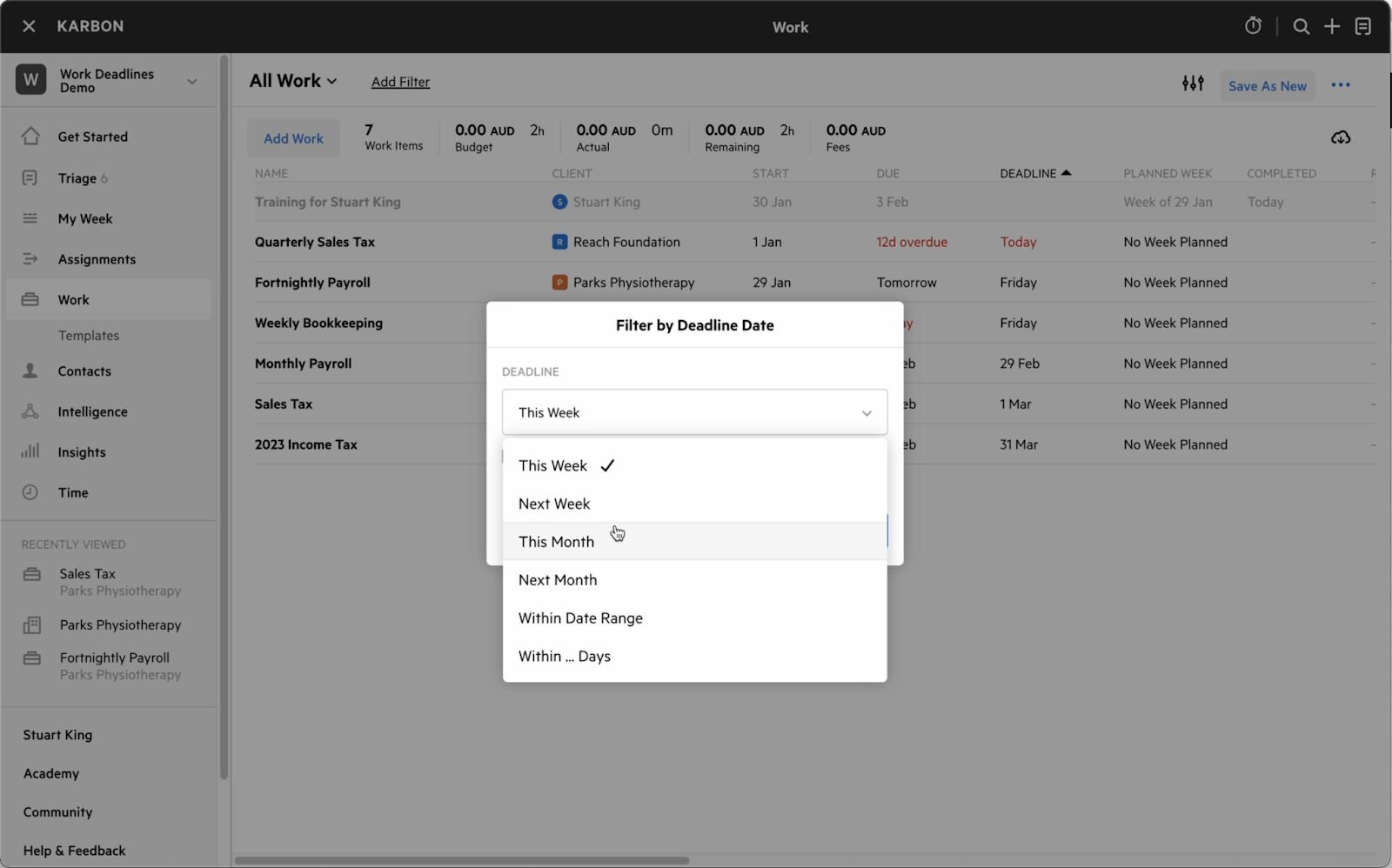Click the plus icon to add new
The height and width of the screenshot is (868, 1392).
pyautogui.click(x=1332, y=26)
